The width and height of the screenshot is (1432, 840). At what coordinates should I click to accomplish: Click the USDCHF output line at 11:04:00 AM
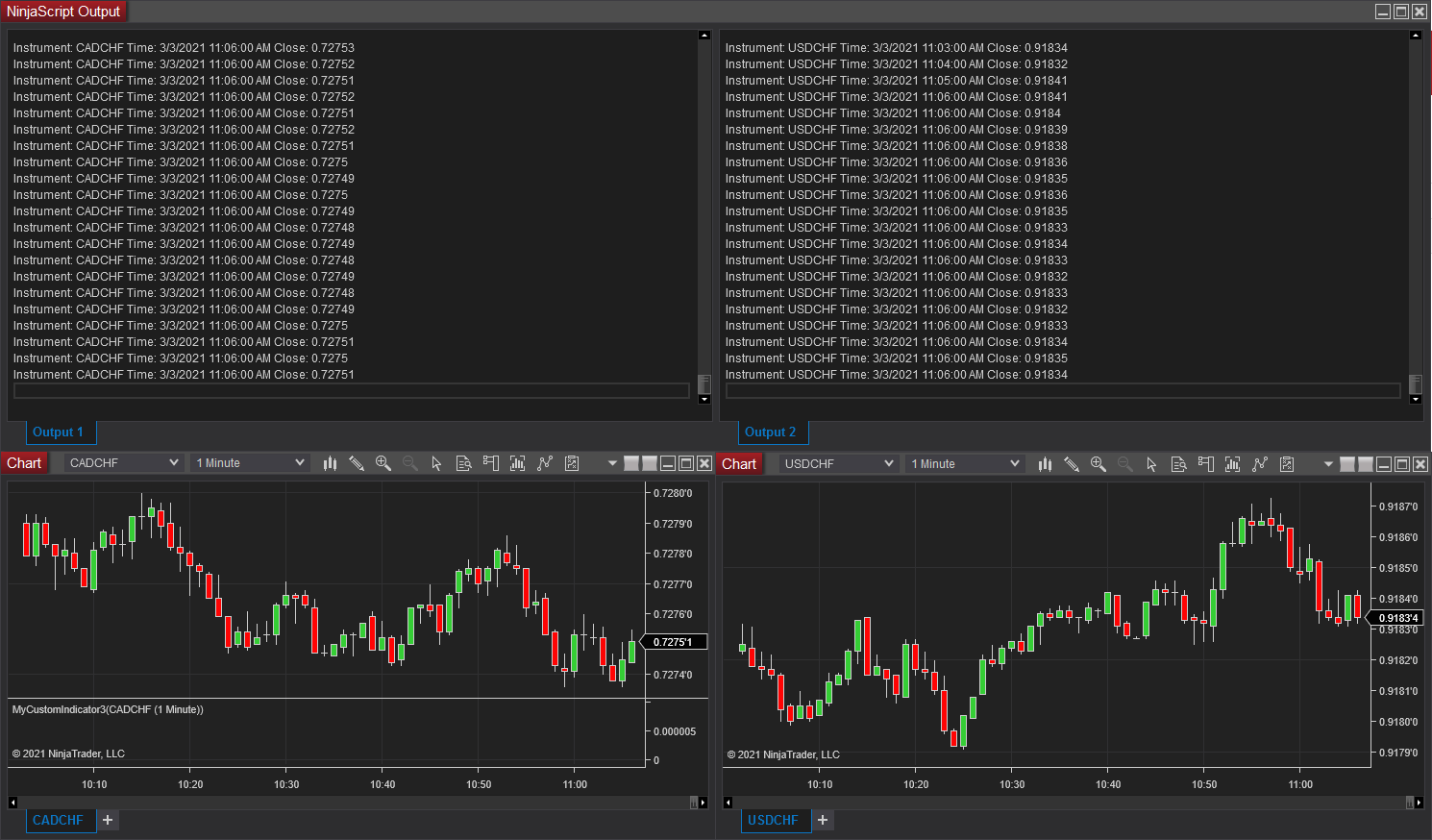click(x=897, y=64)
